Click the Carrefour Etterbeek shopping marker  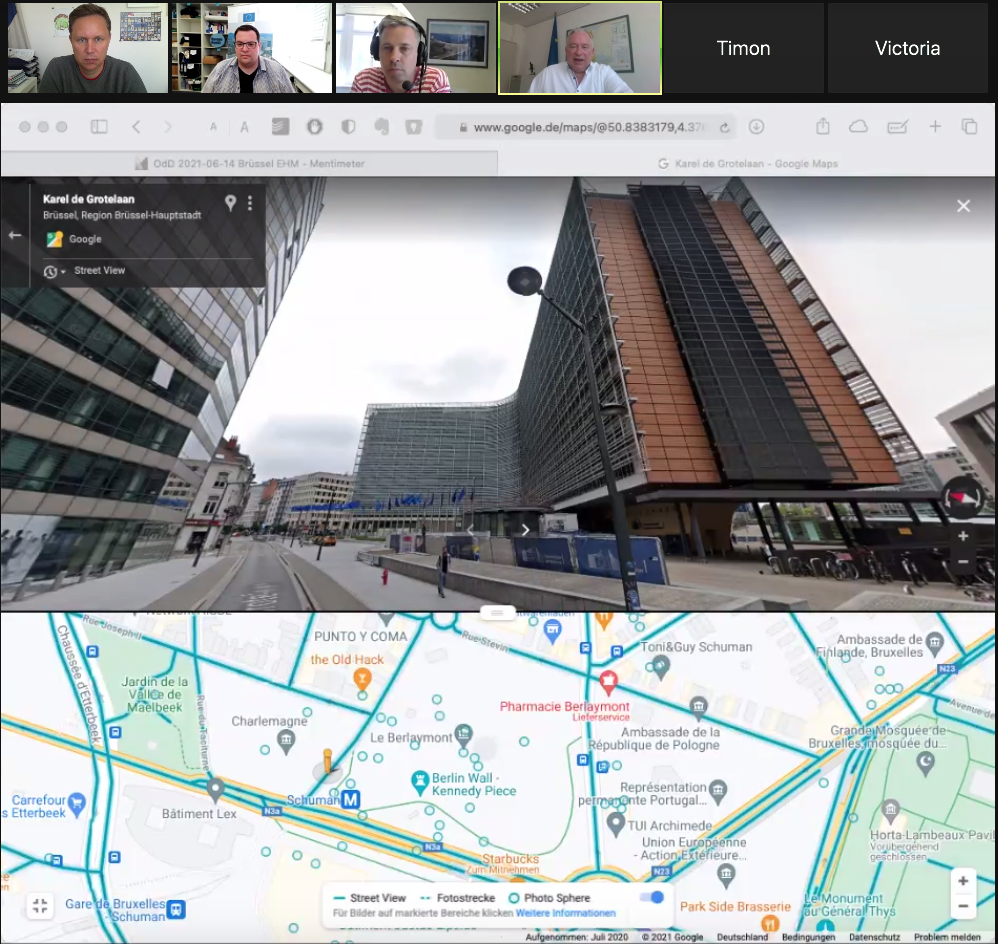click(x=76, y=803)
